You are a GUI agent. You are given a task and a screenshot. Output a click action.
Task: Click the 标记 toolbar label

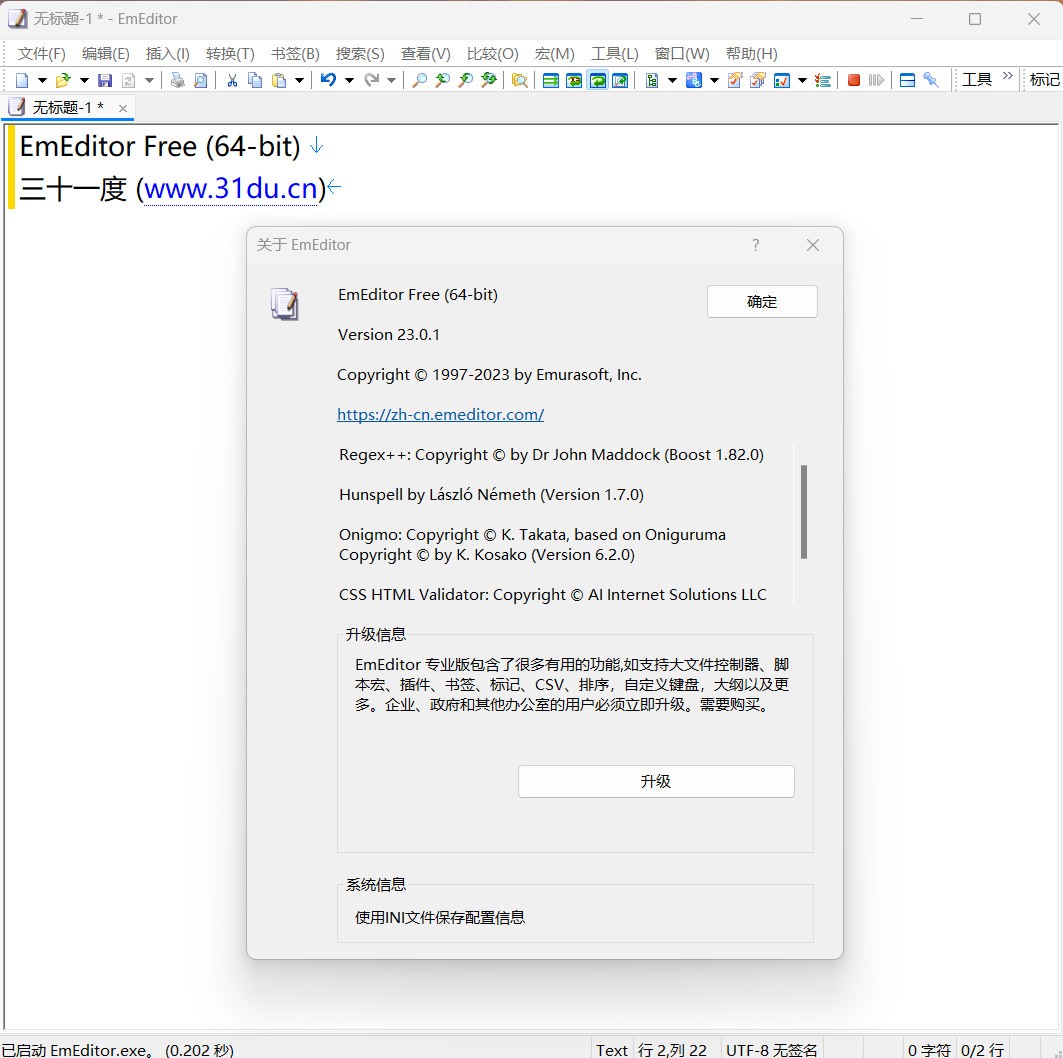pyautogui.click(x=1045, y=80)
